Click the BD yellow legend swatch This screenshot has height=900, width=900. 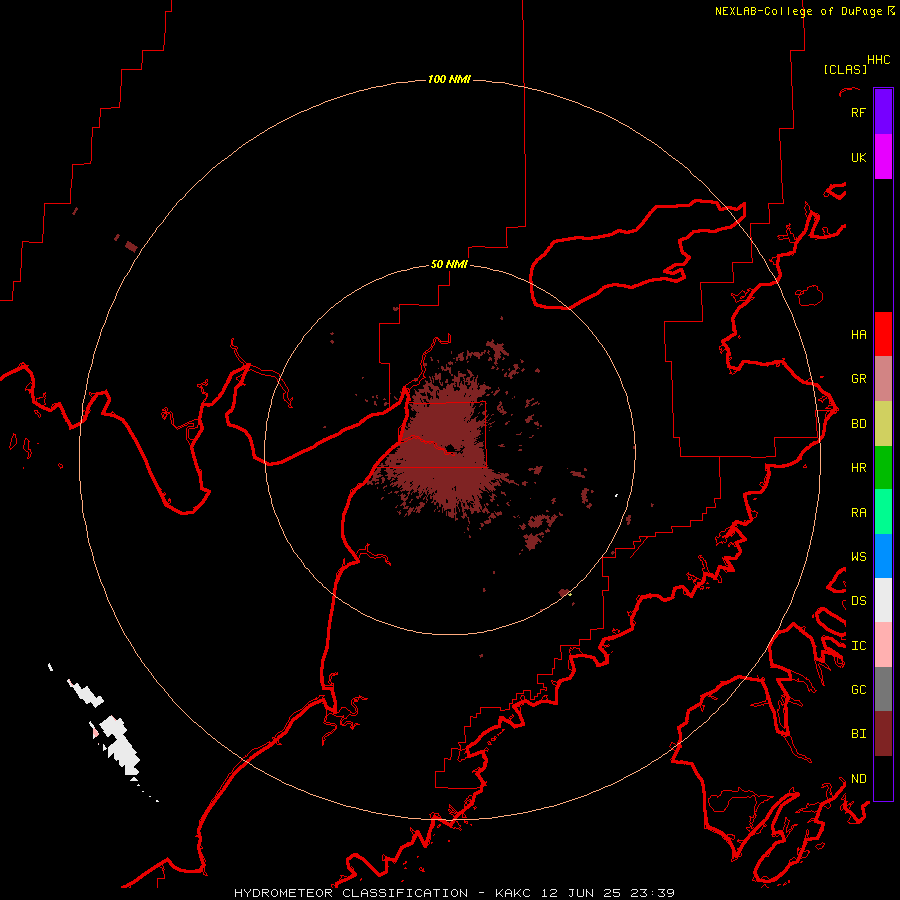click(883, 423)
